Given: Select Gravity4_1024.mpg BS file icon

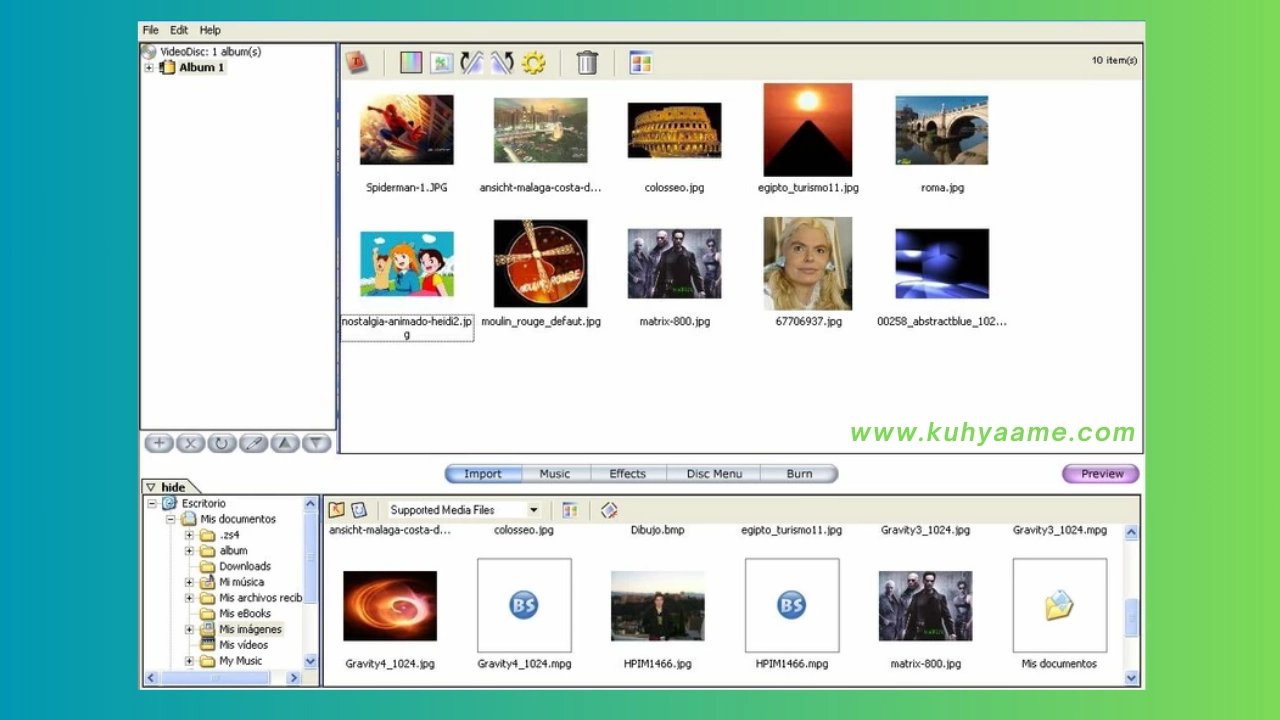Looking at the screenshot, I should (524, 605).
